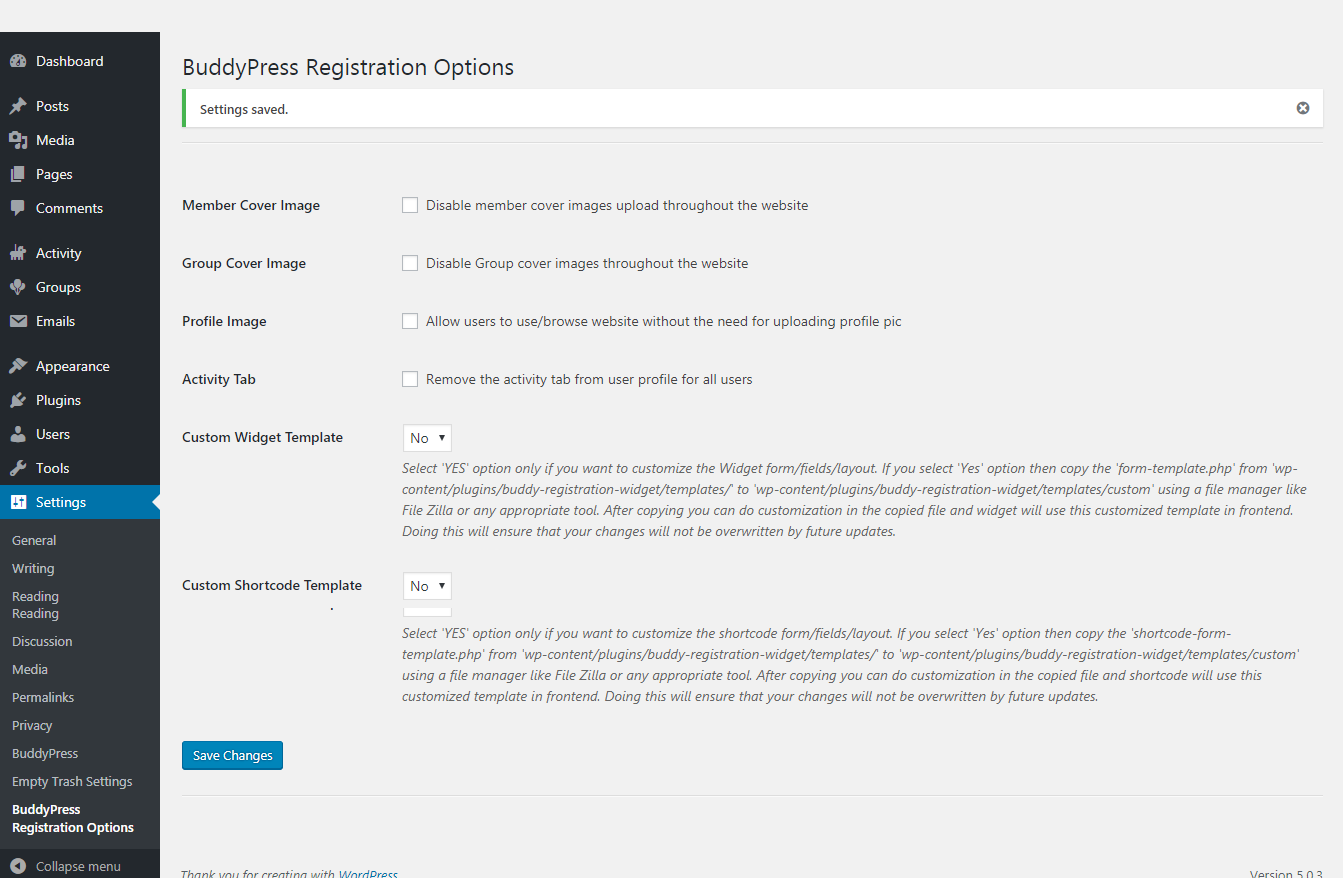Open the Permalinks settings submenu
Viewport: 1343px width, 878px height.
pyautogui.click(x=43, y=697)
